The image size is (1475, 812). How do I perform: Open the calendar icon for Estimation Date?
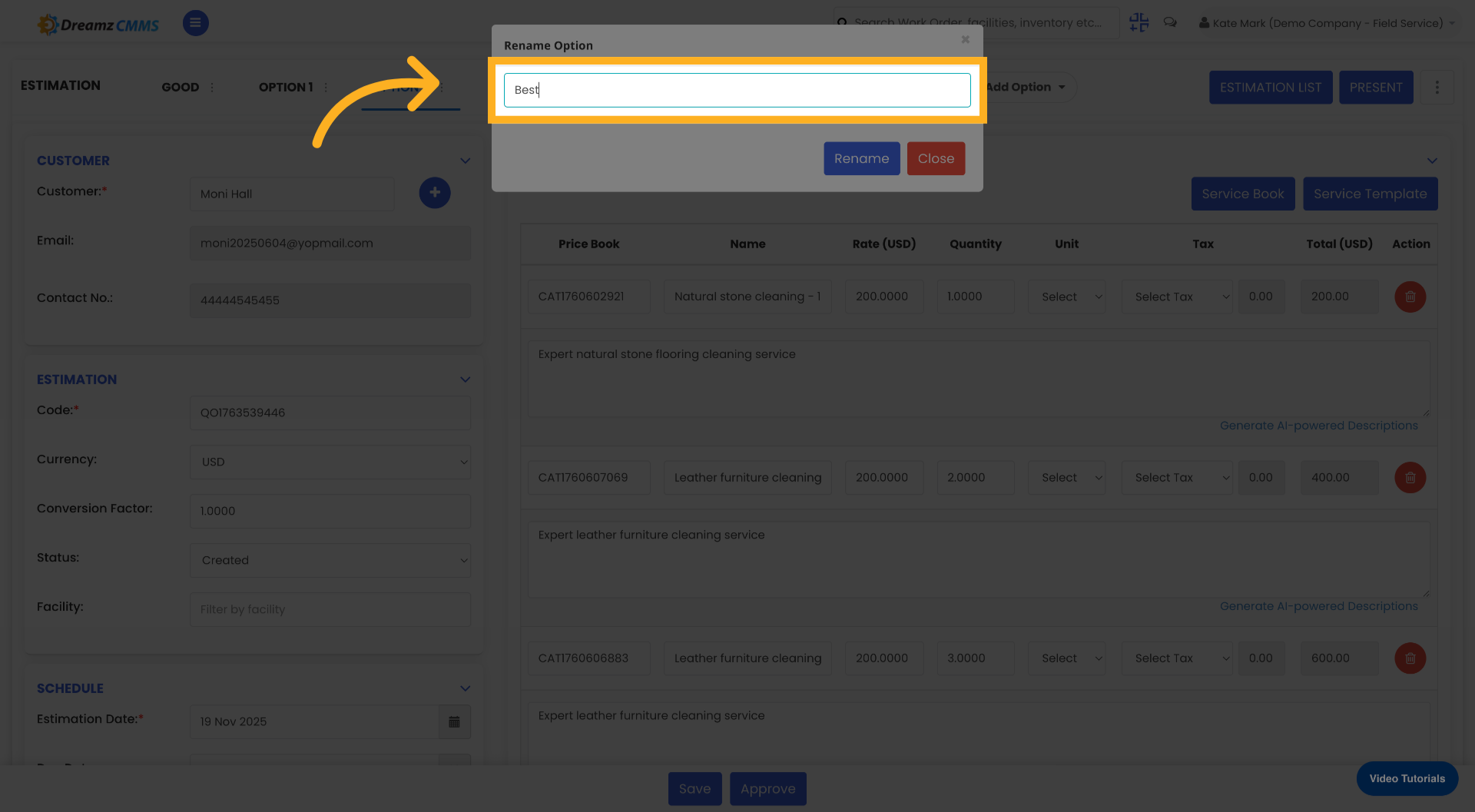coord(454,721)
